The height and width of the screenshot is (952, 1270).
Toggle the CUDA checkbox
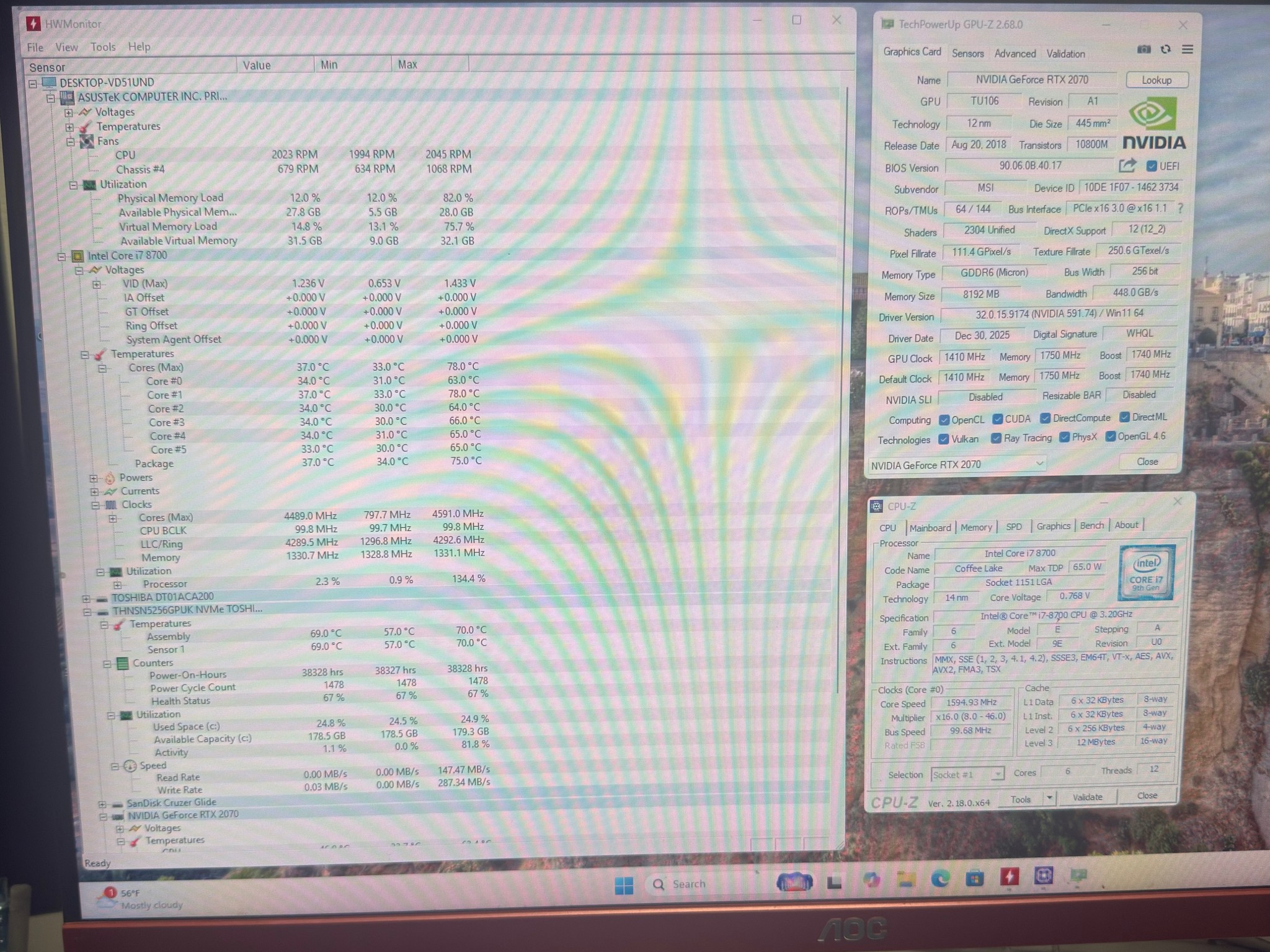click(x=998, y=420)
